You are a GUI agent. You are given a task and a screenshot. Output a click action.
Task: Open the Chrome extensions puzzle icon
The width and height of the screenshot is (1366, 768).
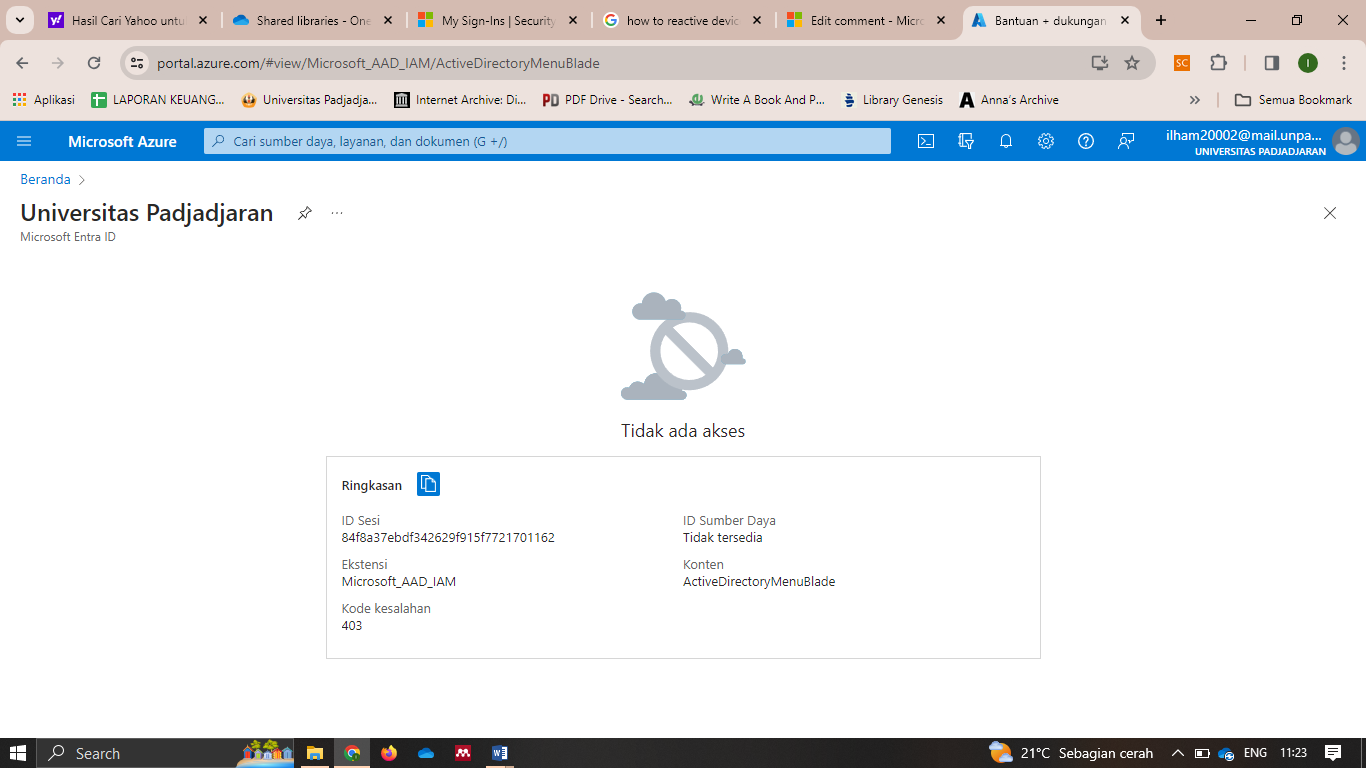(1218, 63)
